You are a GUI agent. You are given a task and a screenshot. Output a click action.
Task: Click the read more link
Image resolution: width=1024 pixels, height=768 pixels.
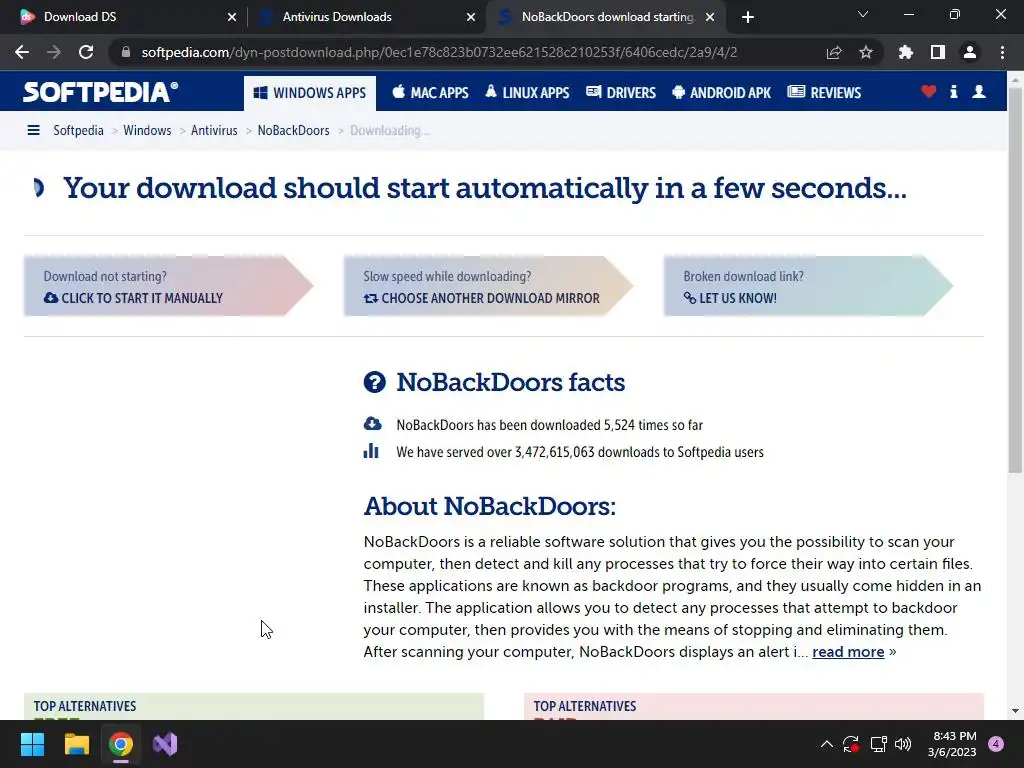(848, 652)
